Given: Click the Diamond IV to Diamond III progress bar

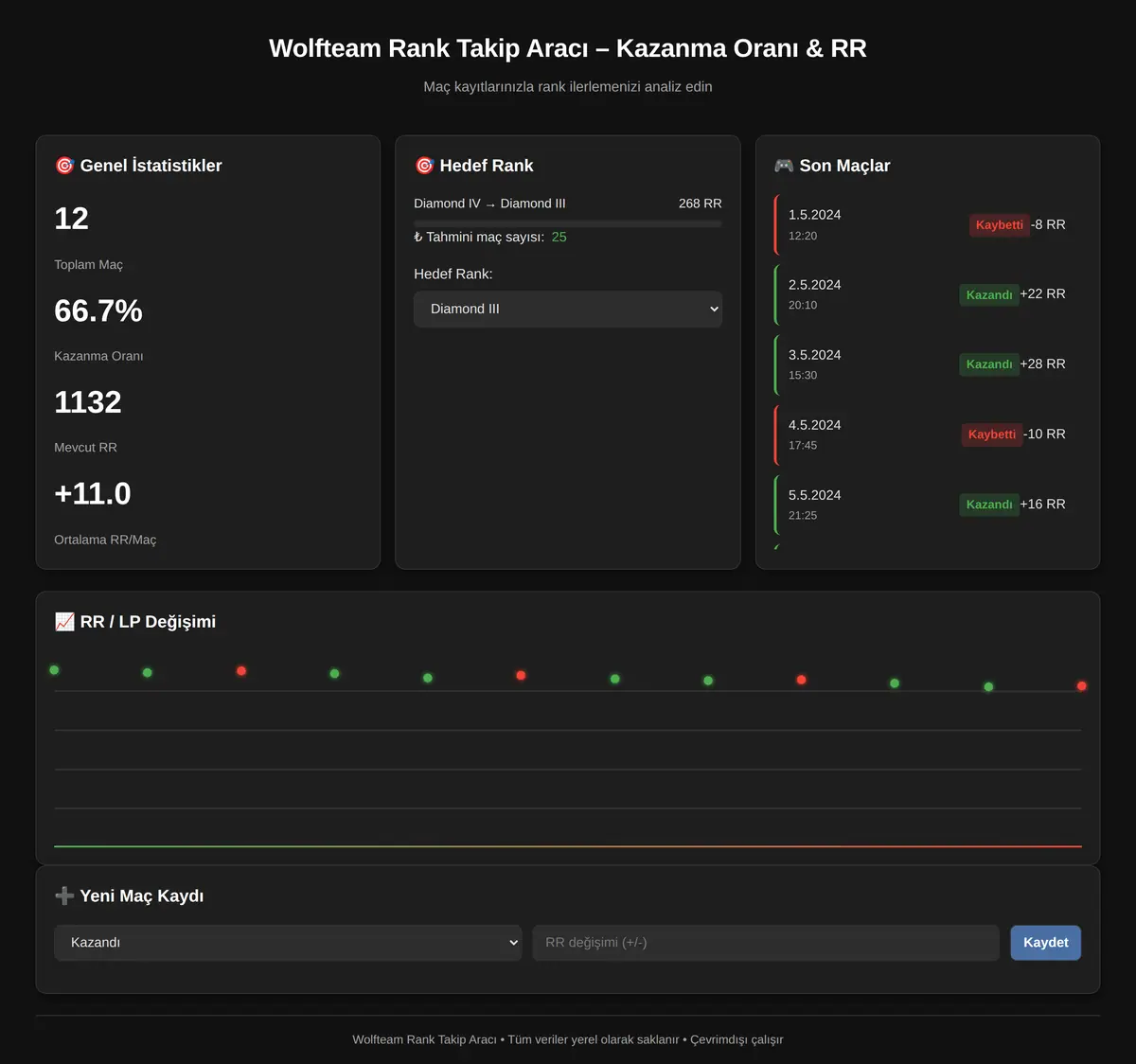Looking at the screenshot, I should [568, 224].
